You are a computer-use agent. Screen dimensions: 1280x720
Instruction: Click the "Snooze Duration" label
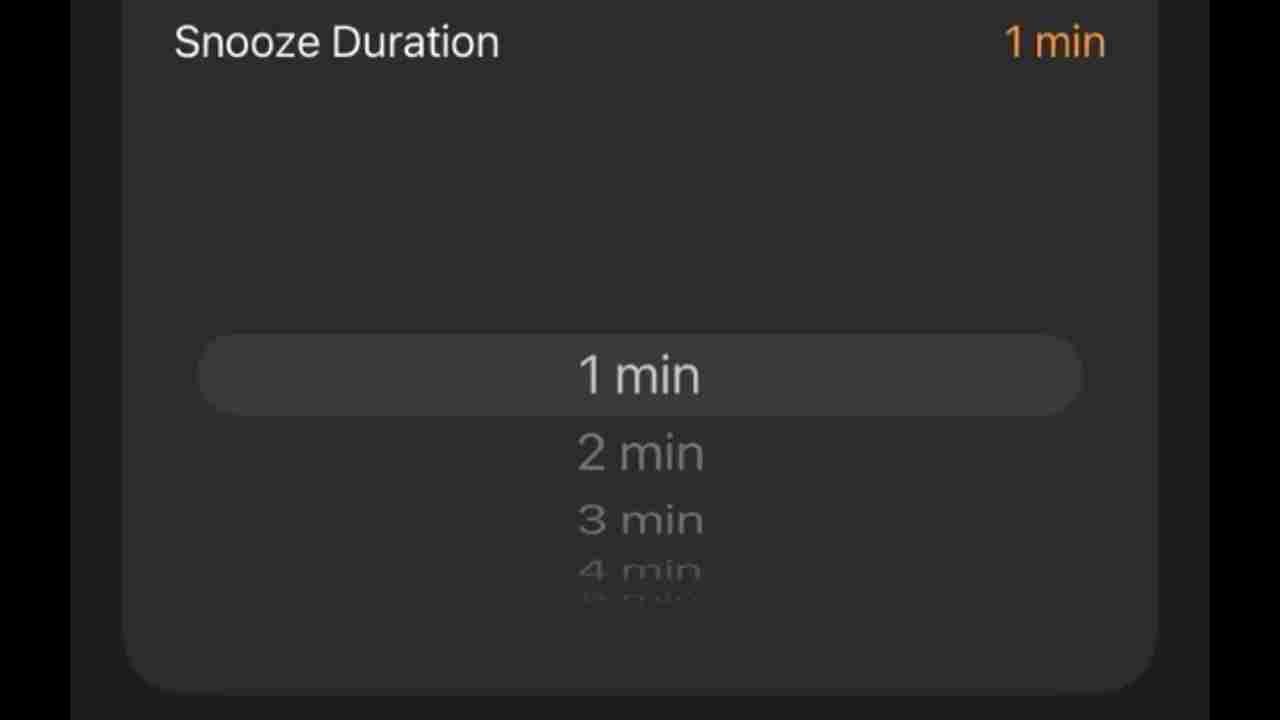[x=336, y=43]
